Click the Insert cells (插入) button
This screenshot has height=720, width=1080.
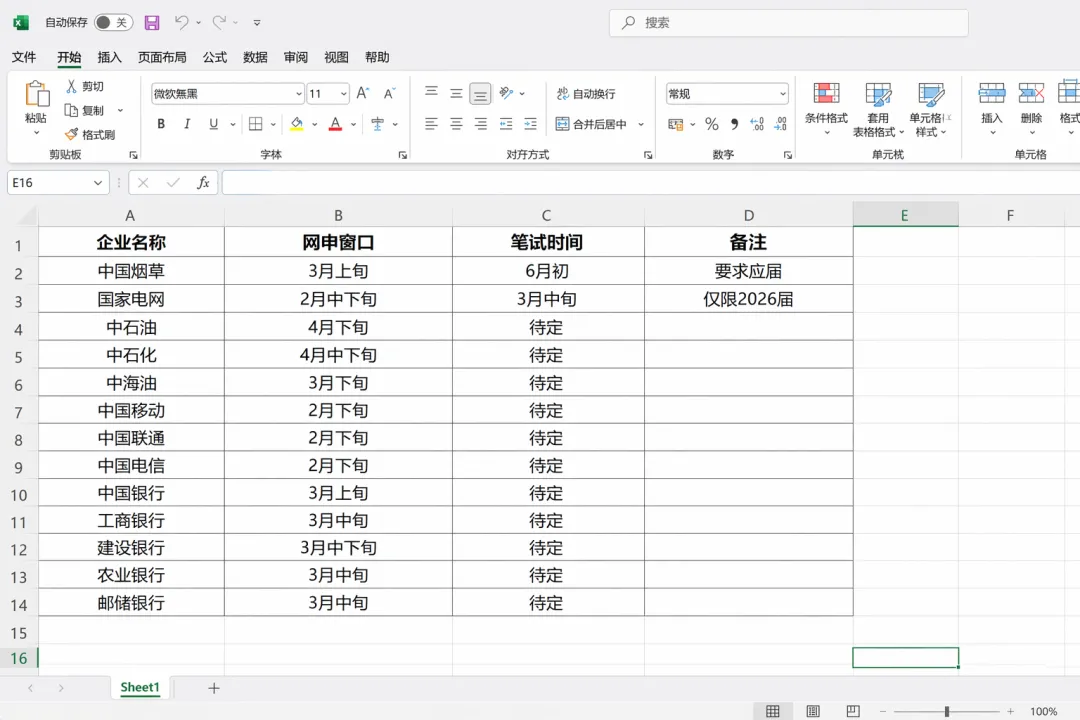point(992,108)
